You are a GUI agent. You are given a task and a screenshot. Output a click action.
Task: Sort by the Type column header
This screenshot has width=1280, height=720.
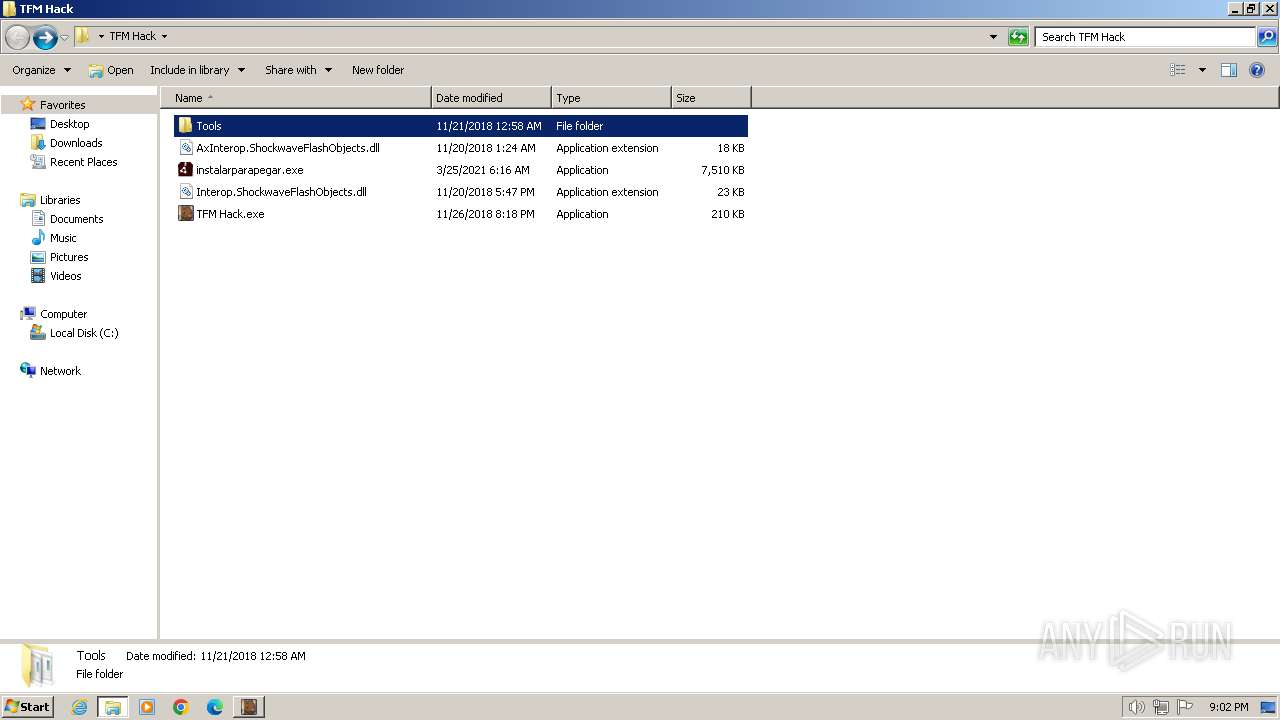pos(611,98)
